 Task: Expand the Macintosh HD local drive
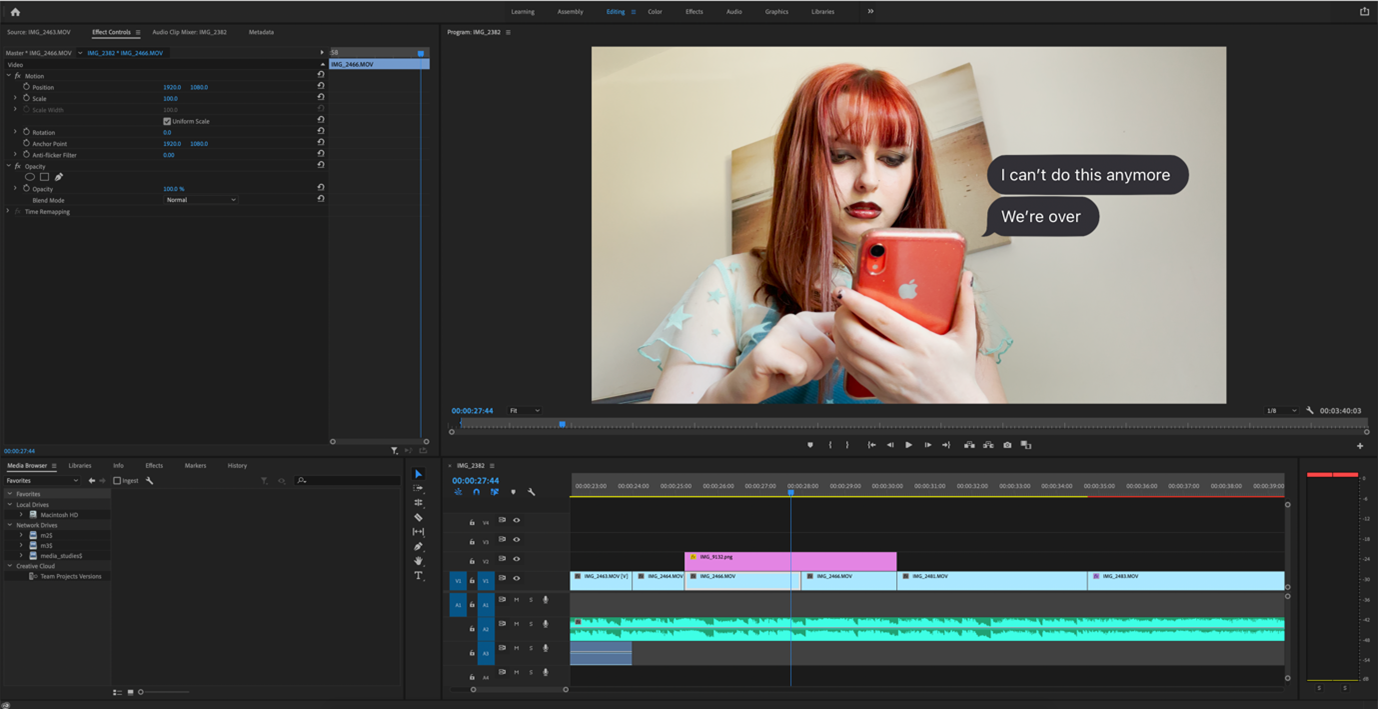[x=21, y=515]
